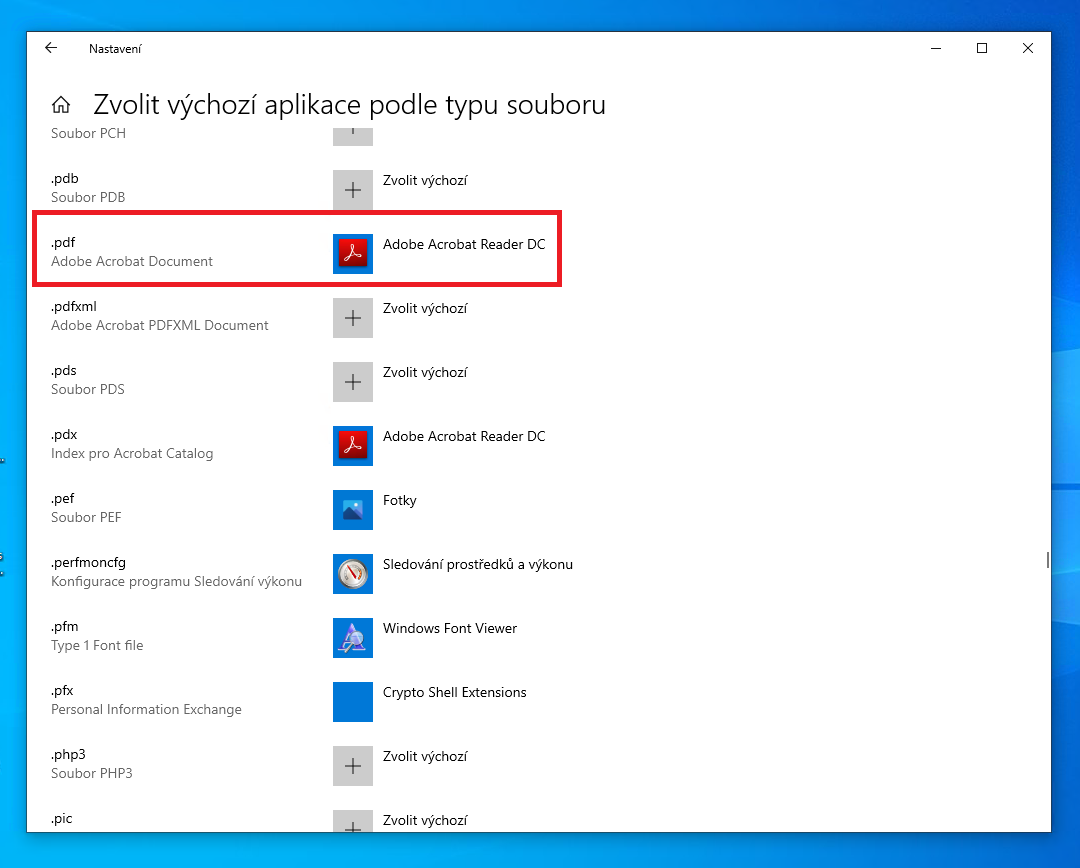1080x868 pixels.
Task: Maximize the Nastavení window
Action: pyautogui.click(x=982, y=48)
